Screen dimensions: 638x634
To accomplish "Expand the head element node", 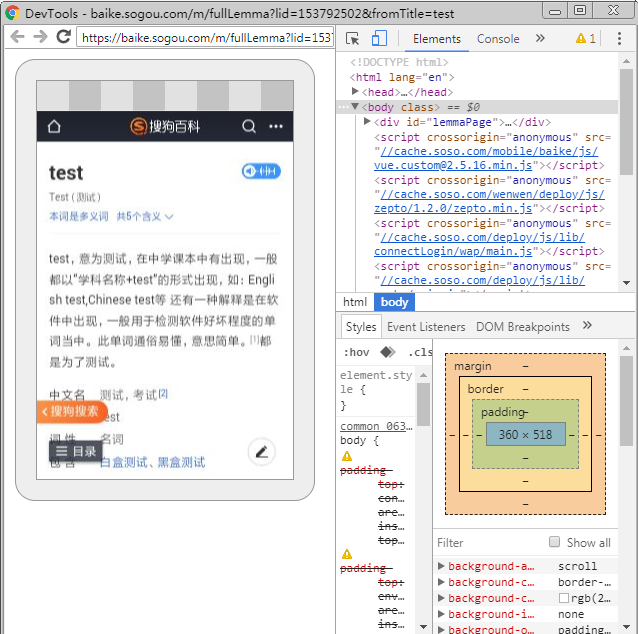I will click(x=355, y=91).
